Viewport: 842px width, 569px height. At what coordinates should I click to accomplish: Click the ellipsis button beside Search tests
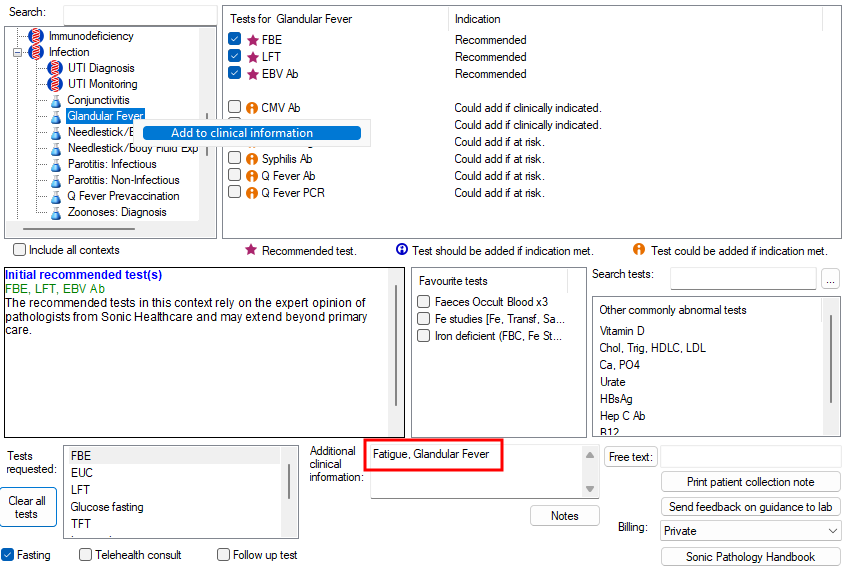[x=830, y=280]
